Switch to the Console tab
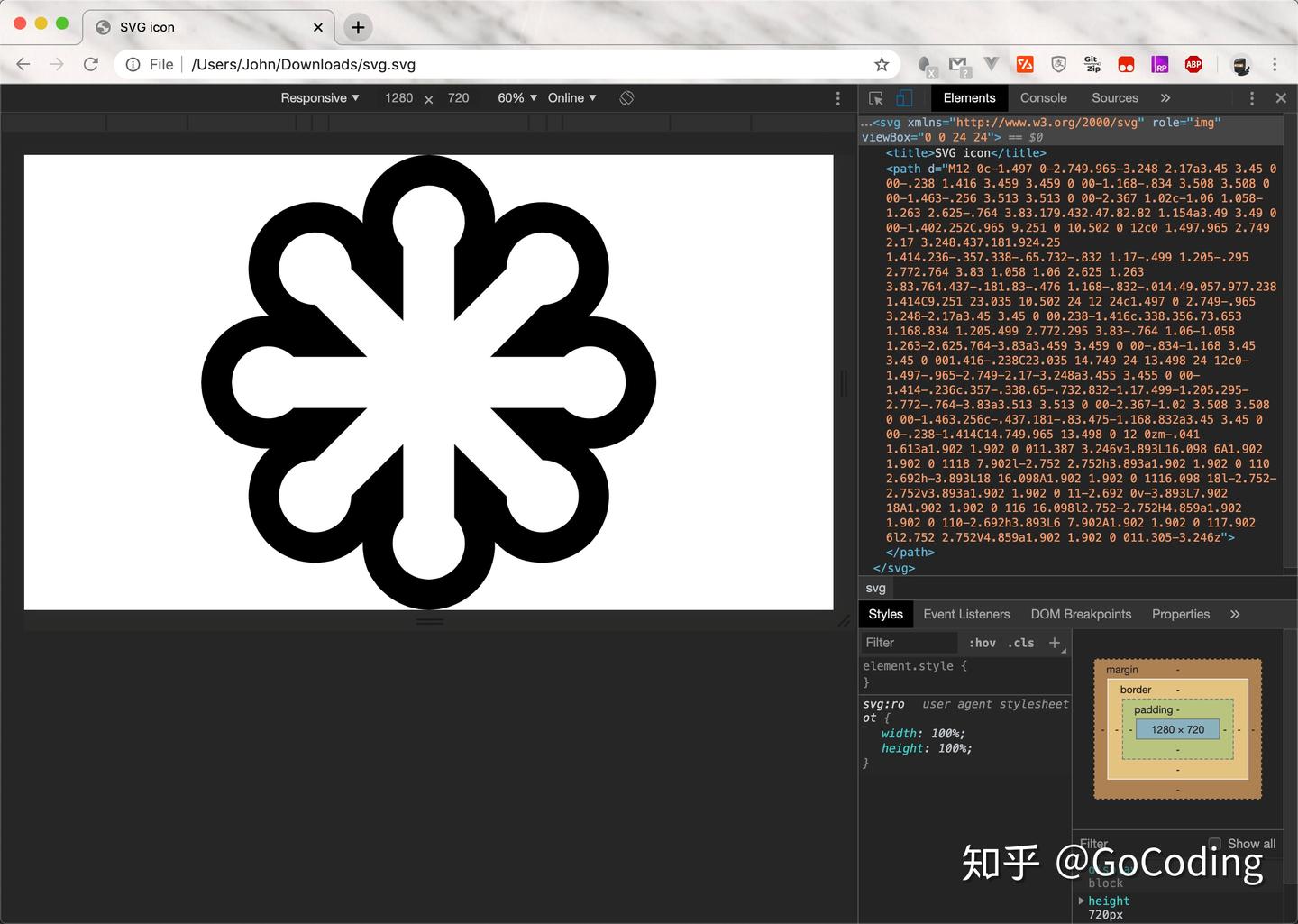The height and width of the screenshot is (924, 1298). (x=1043, y=97)
